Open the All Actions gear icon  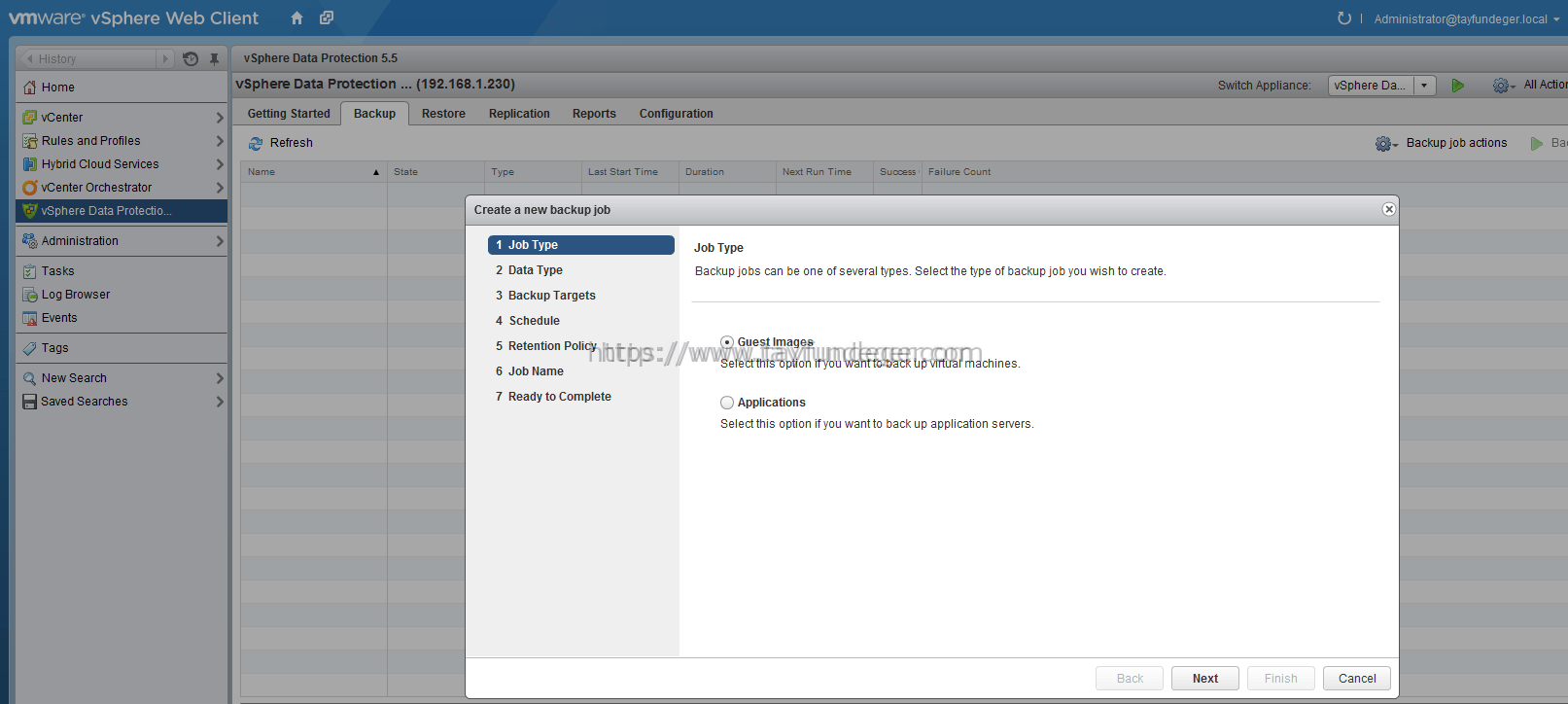1503,86
